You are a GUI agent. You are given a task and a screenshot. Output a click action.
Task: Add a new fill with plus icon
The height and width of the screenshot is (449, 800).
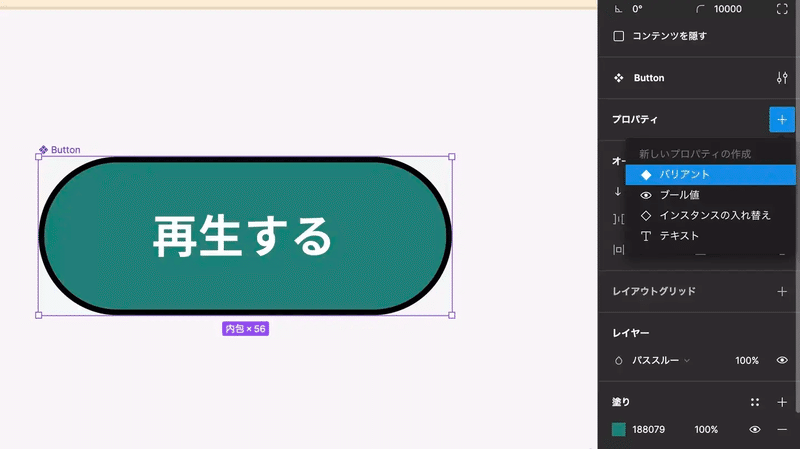tap(782, 402)
